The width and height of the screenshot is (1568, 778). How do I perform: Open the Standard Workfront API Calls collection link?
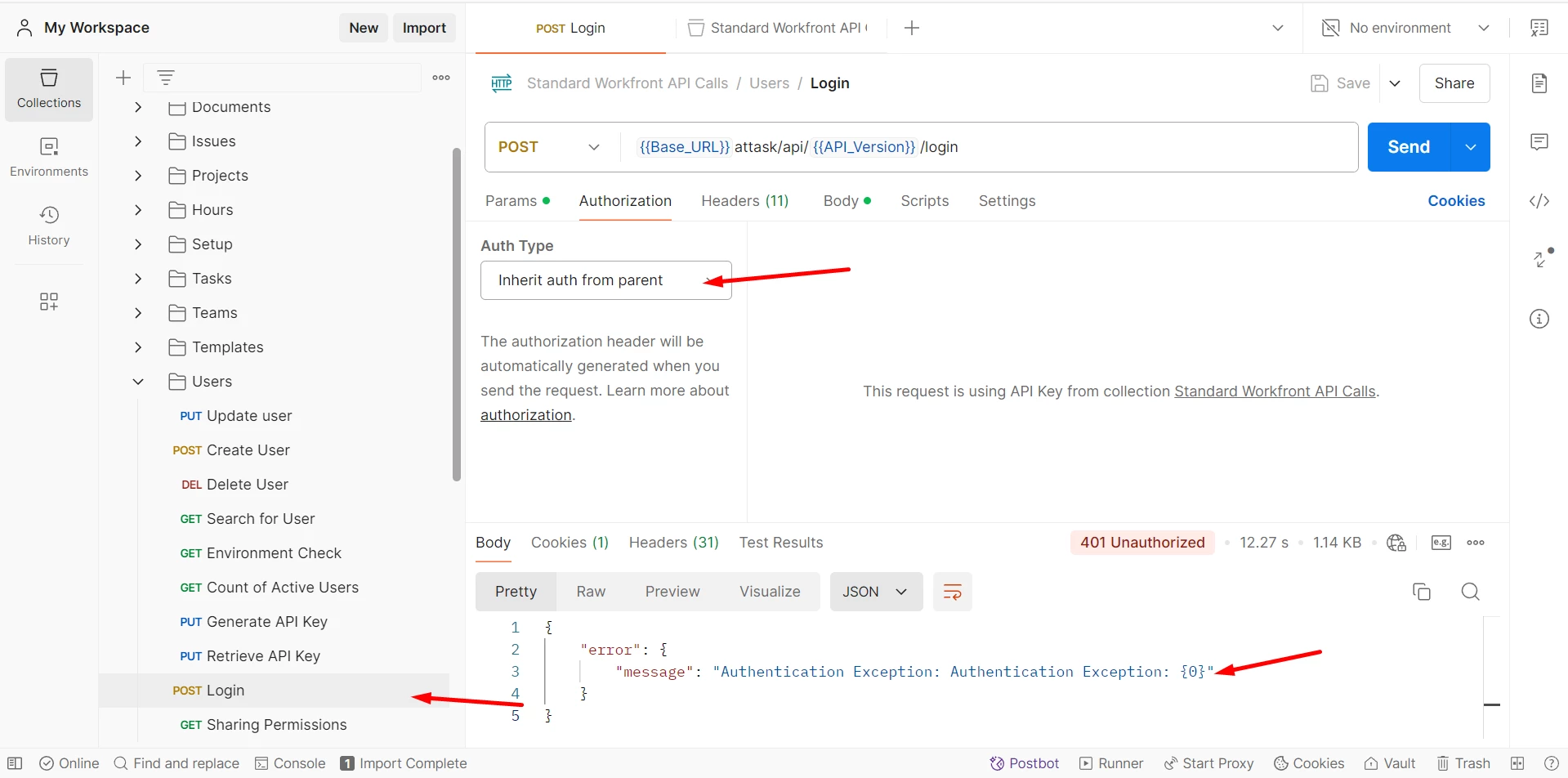pos(1275,391)
